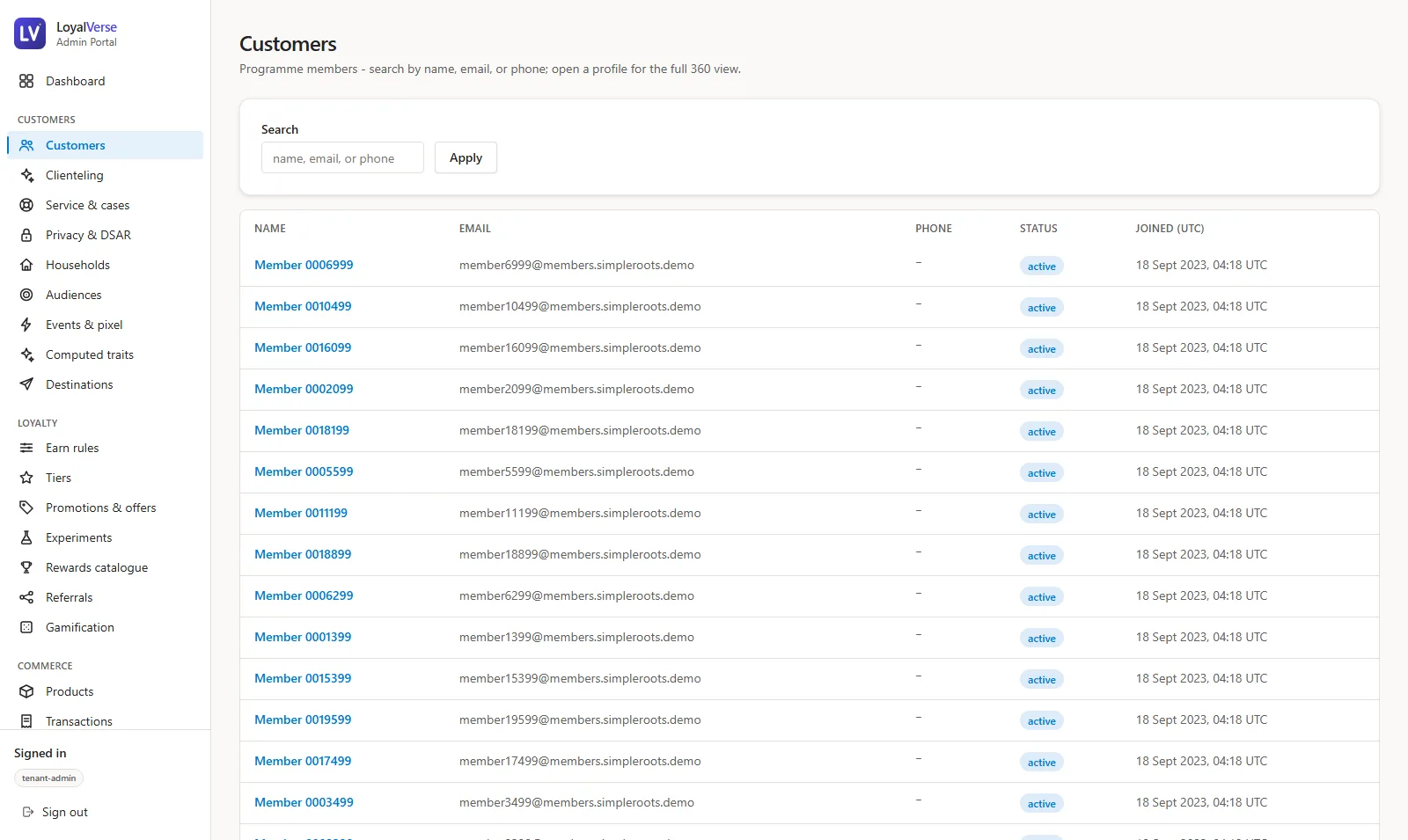Viewport: 1408px width, 840px height.
Task: Click the Gamification dice icon
Action: [26, 627]
